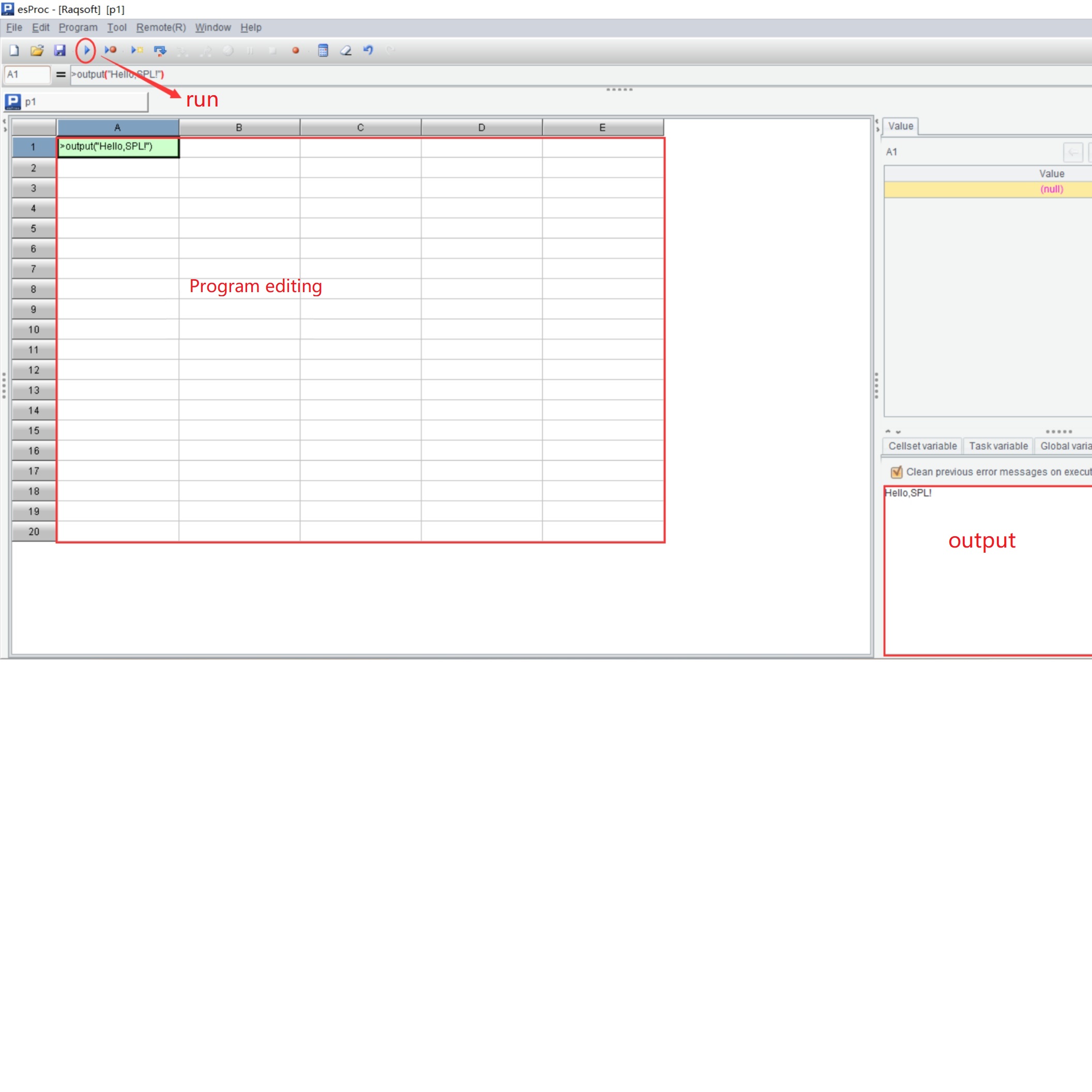
Task: Click the red breakpoint dot icon
Action: click(x=295, y=50)
